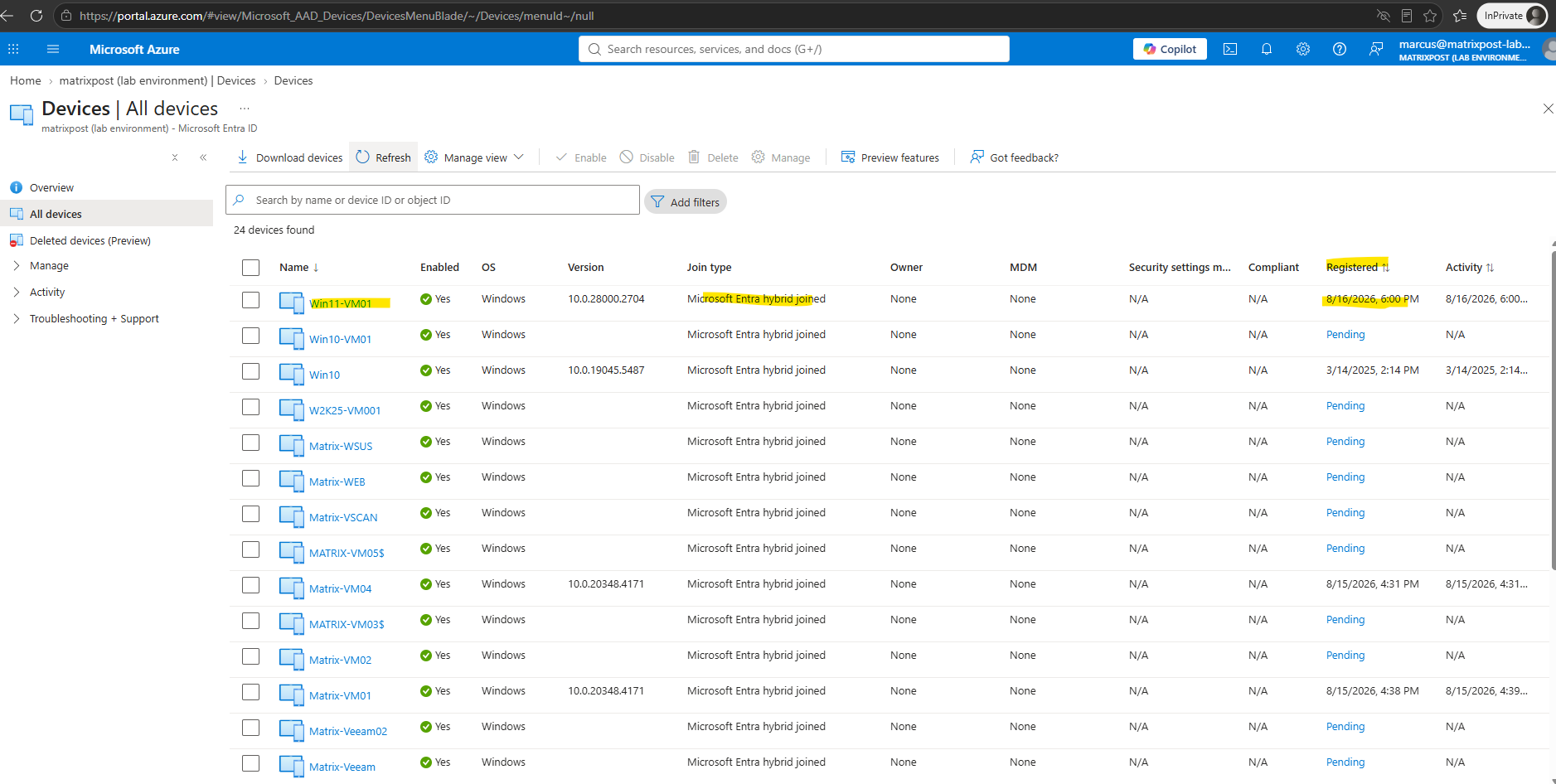The image size is (1556, 784).
Task: Open the Azure portal hamburger menu
Action: [x=53, y=49]
